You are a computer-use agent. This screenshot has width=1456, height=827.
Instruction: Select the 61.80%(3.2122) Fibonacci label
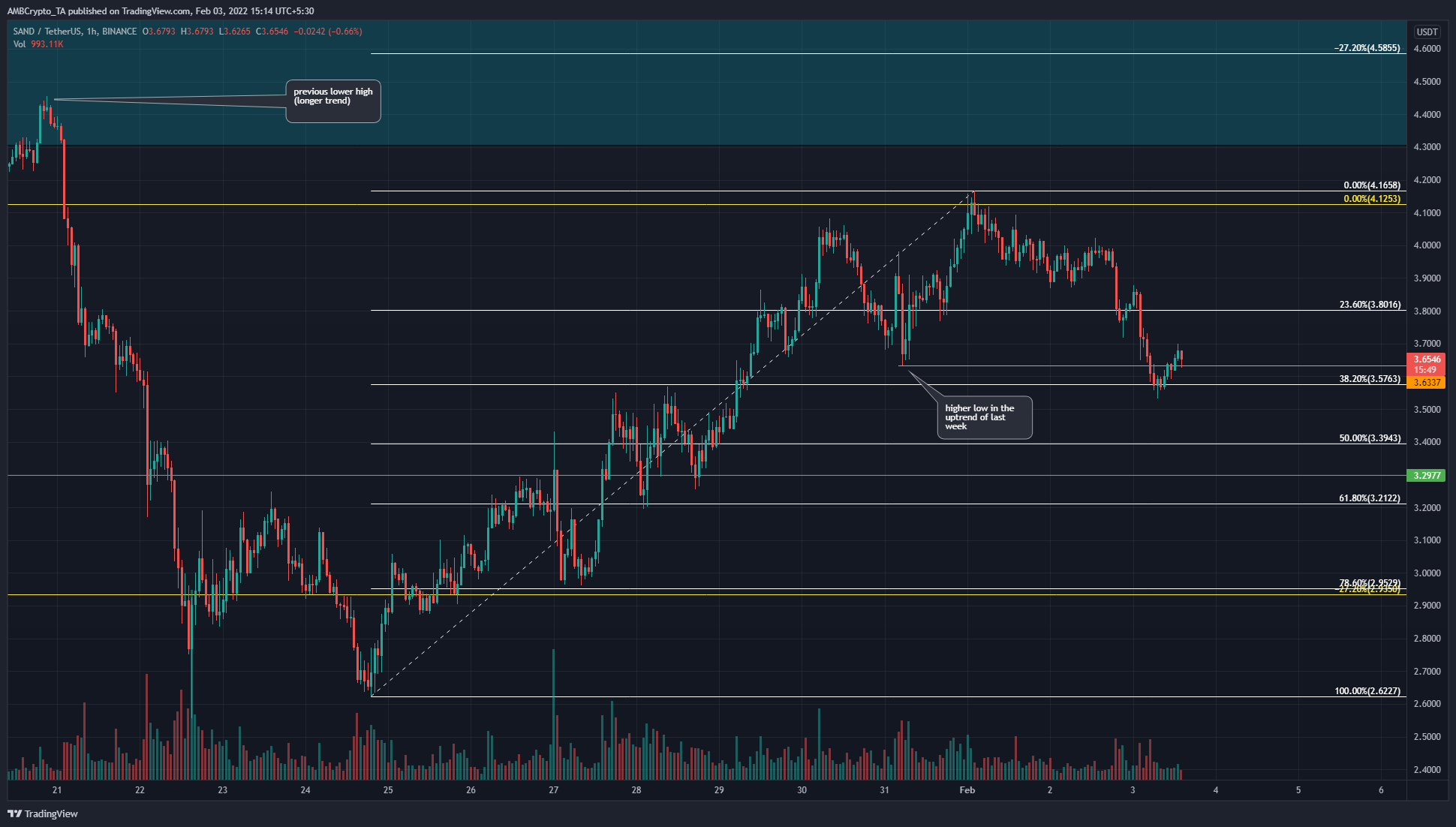click(1370, 498)
